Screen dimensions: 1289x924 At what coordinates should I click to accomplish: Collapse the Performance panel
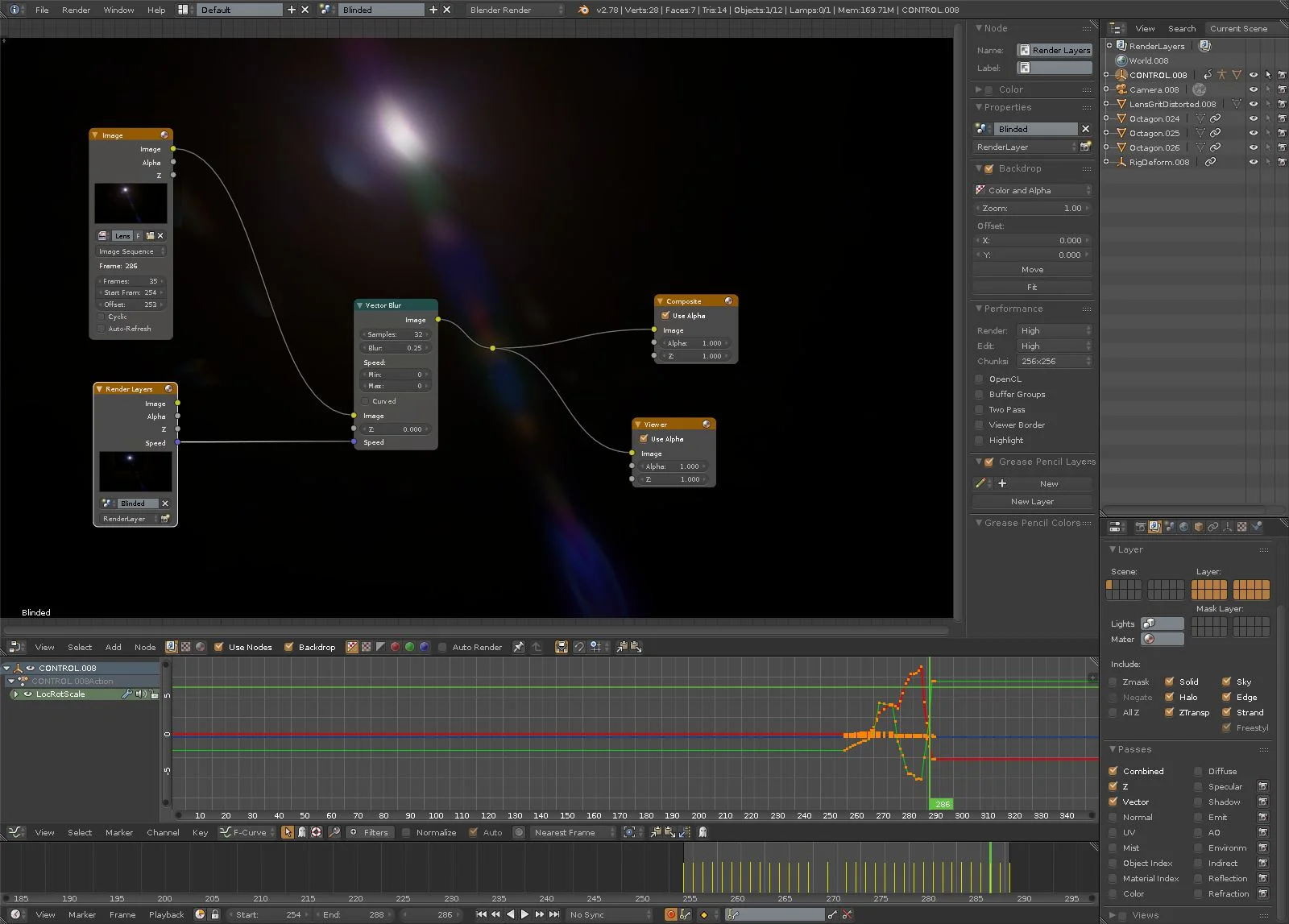979,309
